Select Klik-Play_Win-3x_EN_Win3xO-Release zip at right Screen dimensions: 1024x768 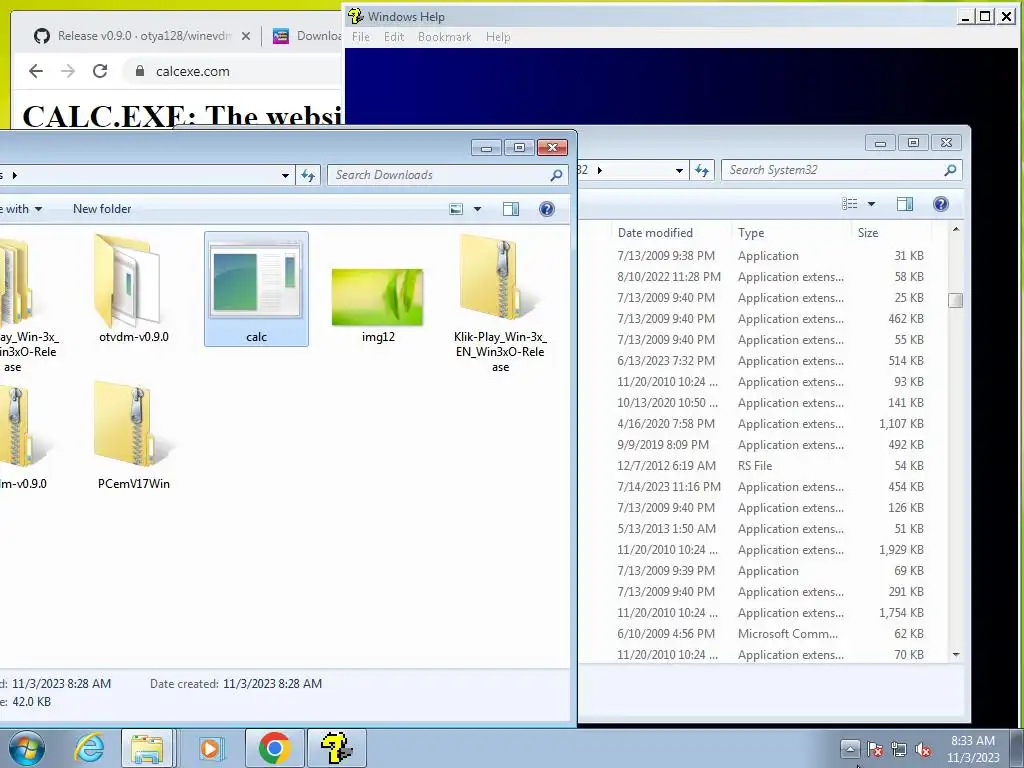point(500,304)
